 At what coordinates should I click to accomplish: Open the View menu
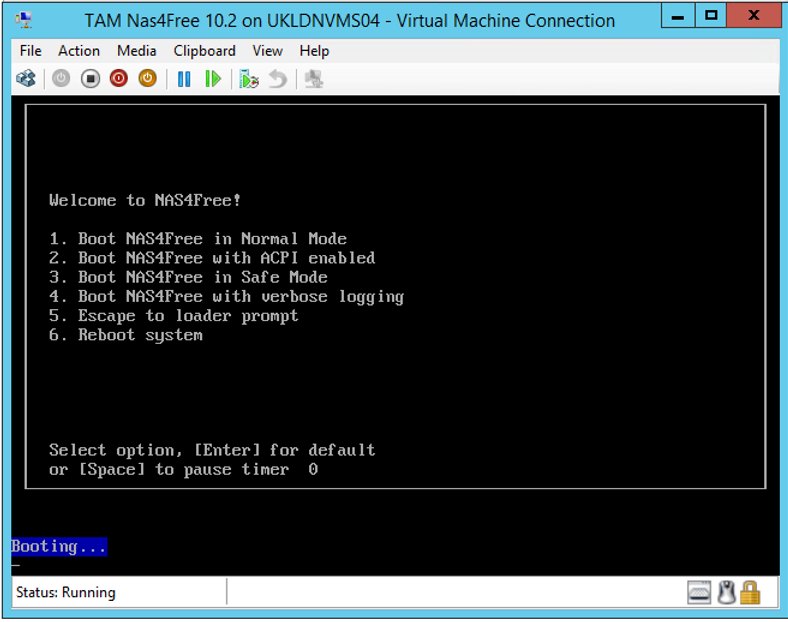(267, 51)
